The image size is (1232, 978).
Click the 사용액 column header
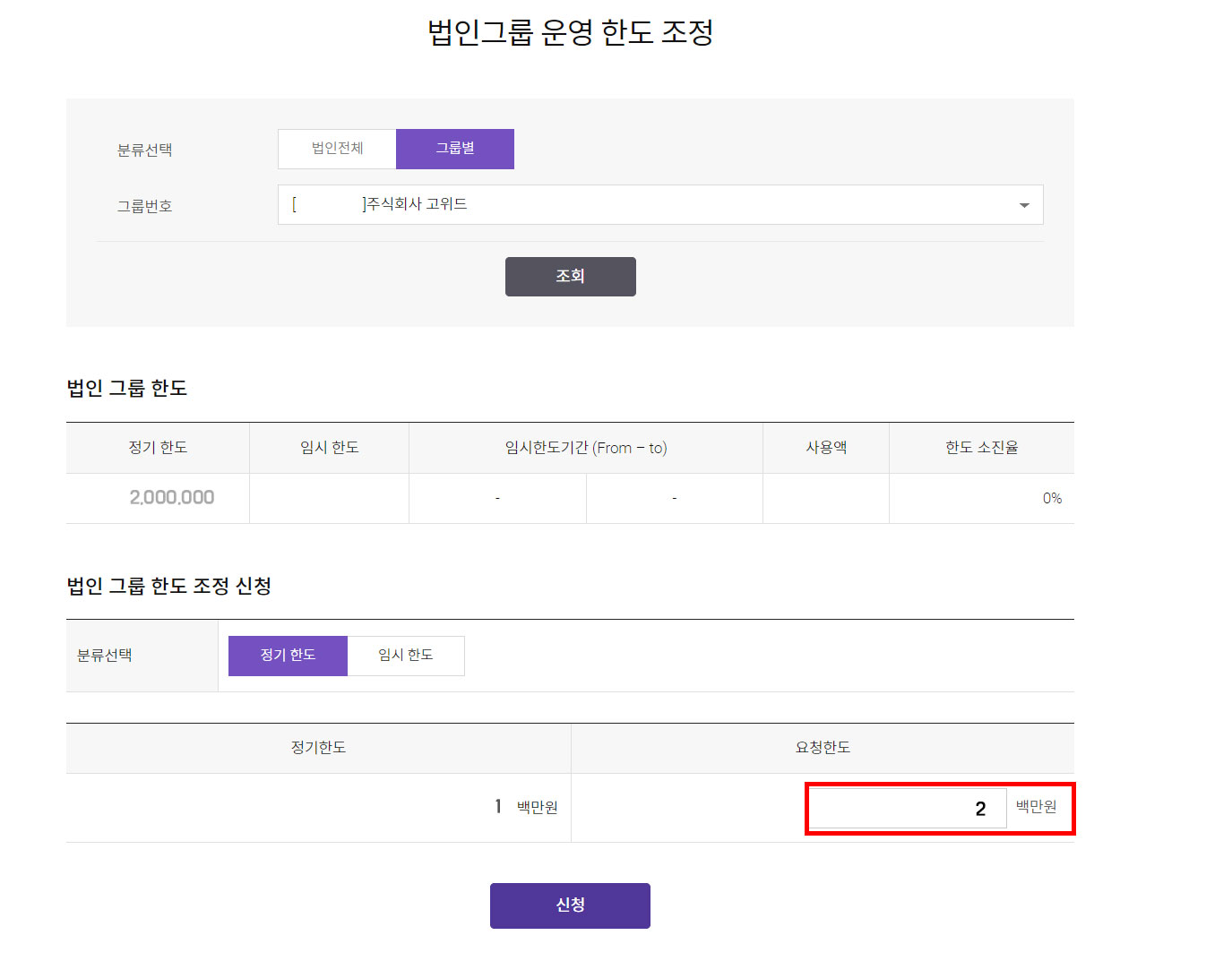coord(826,448)
